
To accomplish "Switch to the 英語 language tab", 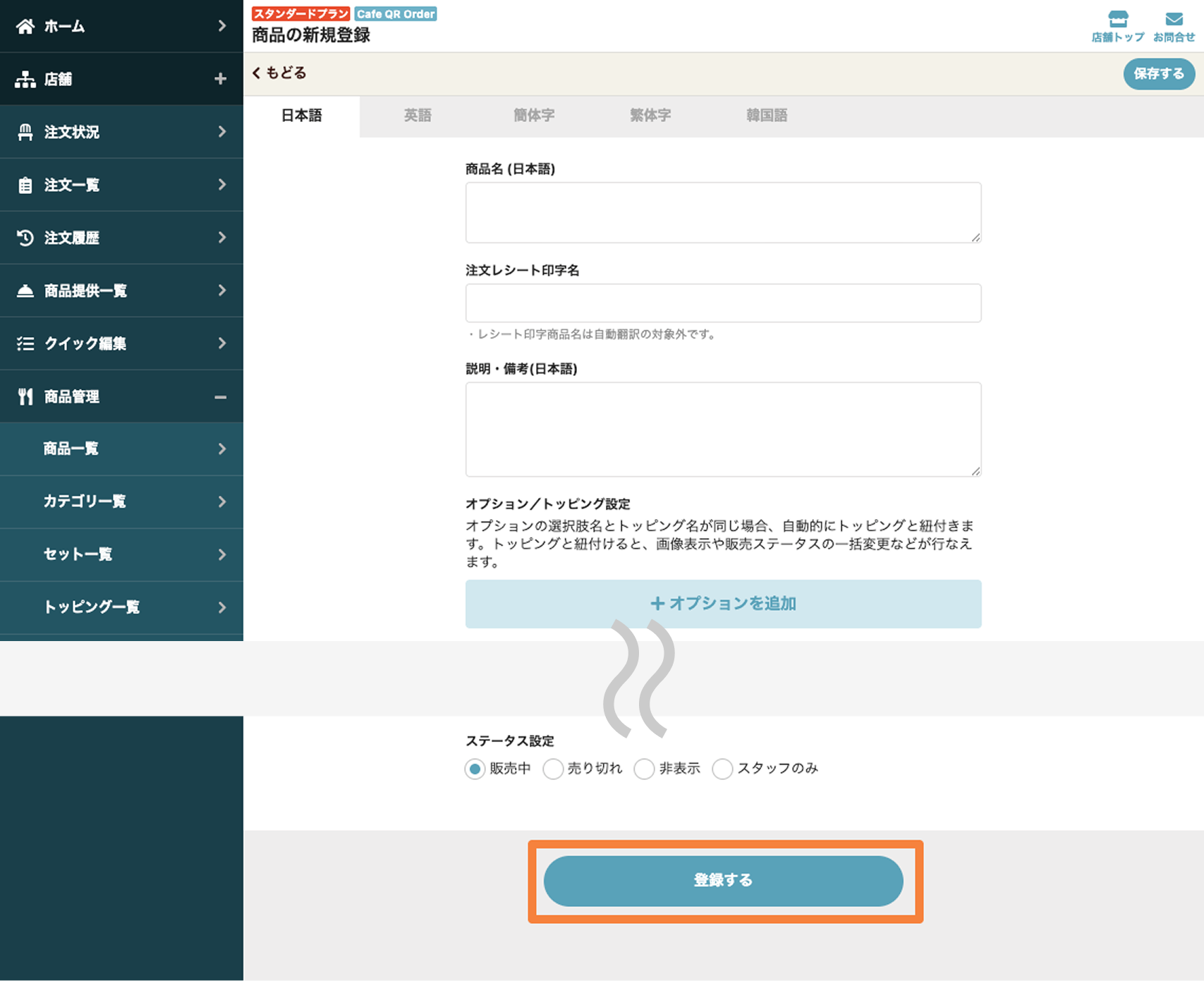I will click(x=418, y=116).
